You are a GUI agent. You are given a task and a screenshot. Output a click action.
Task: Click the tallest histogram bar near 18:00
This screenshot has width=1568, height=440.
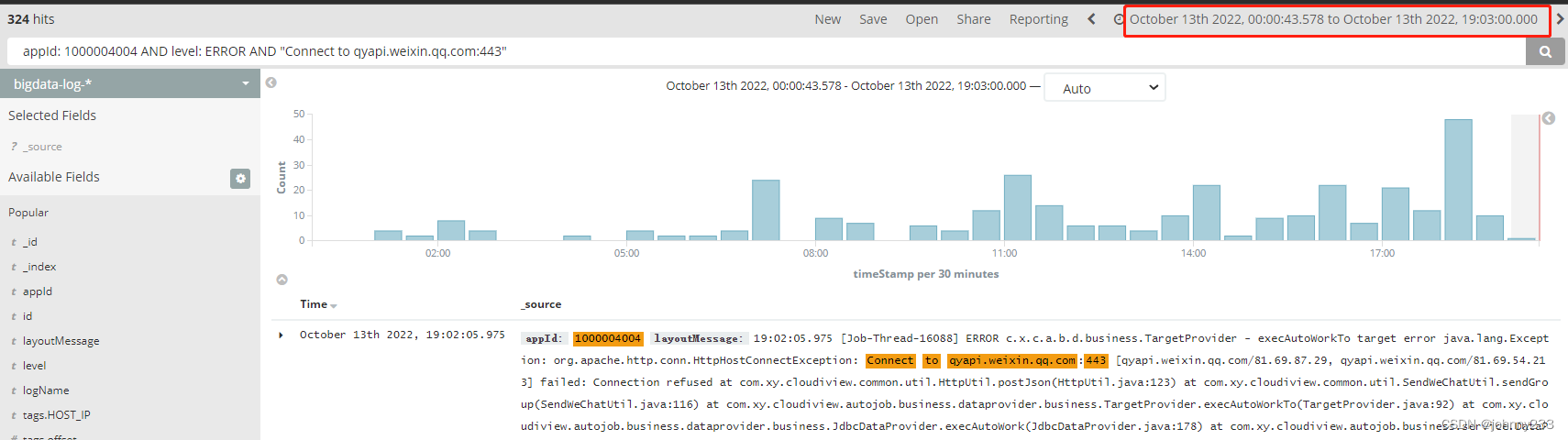pyautogui.click(x=1458, y=180)
